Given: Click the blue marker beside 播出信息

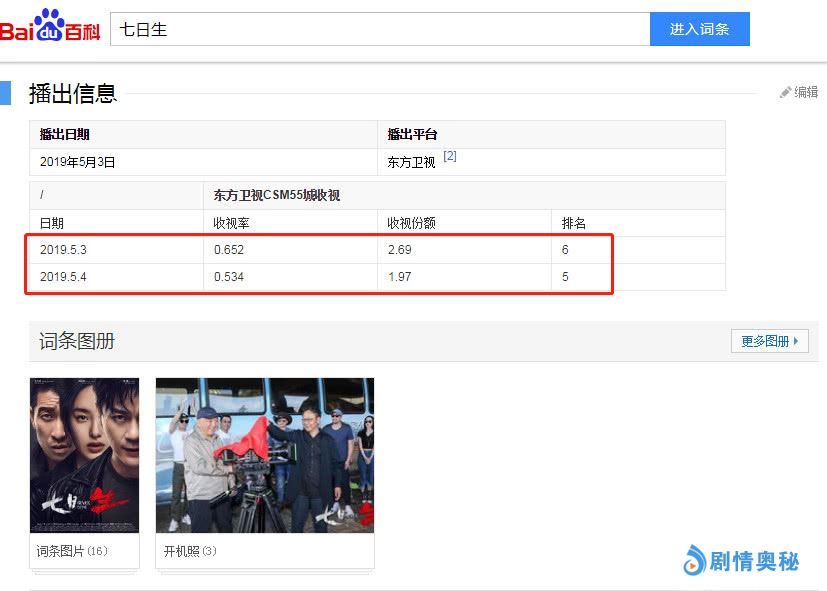Looking at the screenshot, I should [5, 93].
